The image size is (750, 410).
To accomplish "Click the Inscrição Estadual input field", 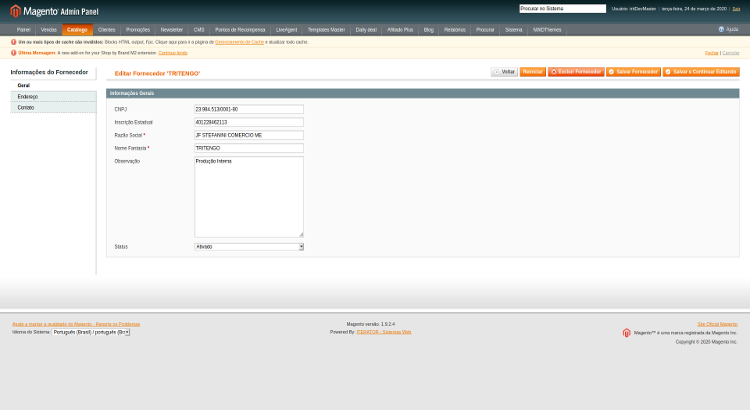I will click(x=249, y=122).
